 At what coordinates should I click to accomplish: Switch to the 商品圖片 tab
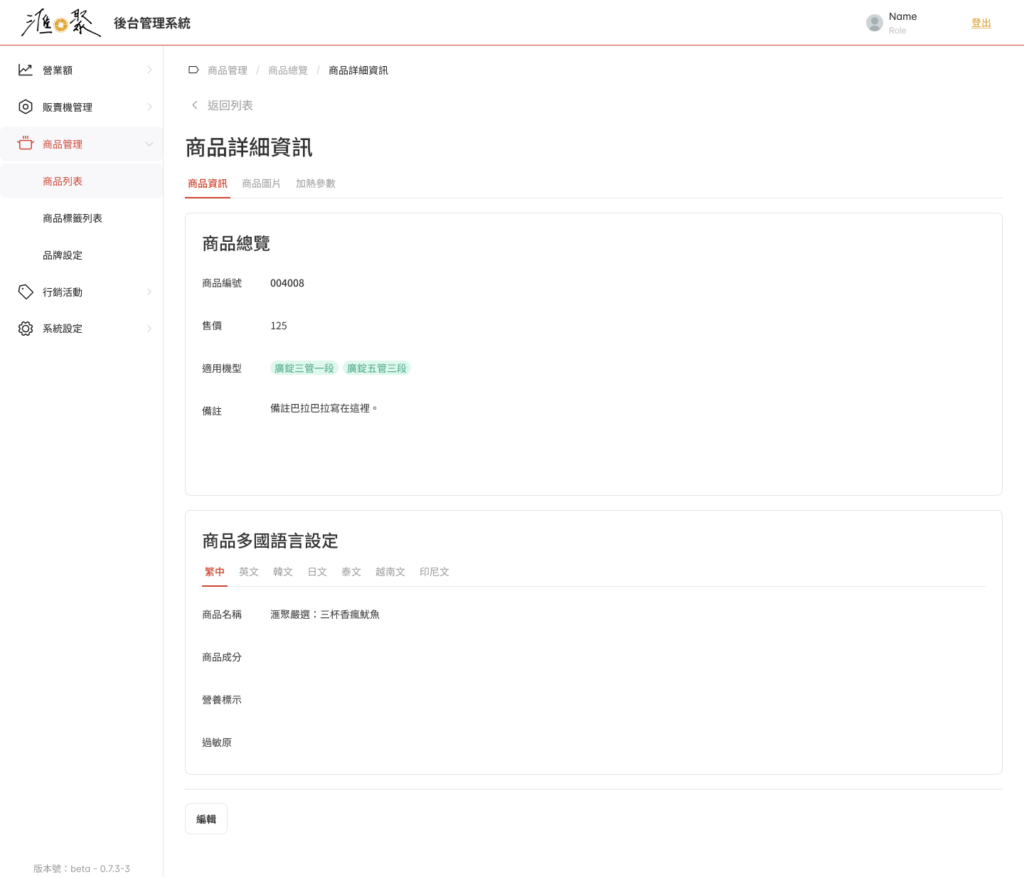(x=261, y=184)
